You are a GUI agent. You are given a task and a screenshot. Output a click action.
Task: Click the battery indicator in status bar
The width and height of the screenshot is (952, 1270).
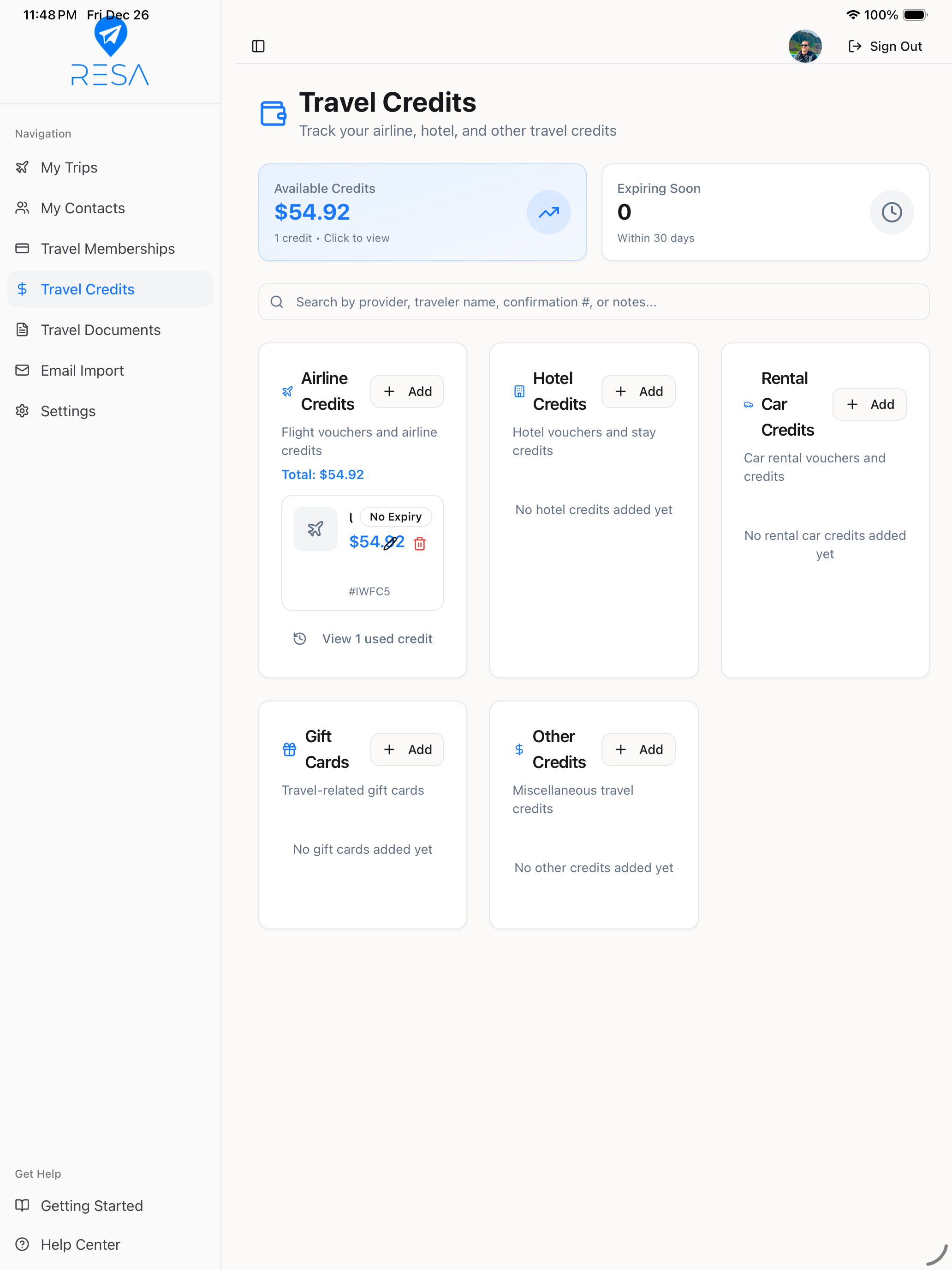tap(915, 15)
